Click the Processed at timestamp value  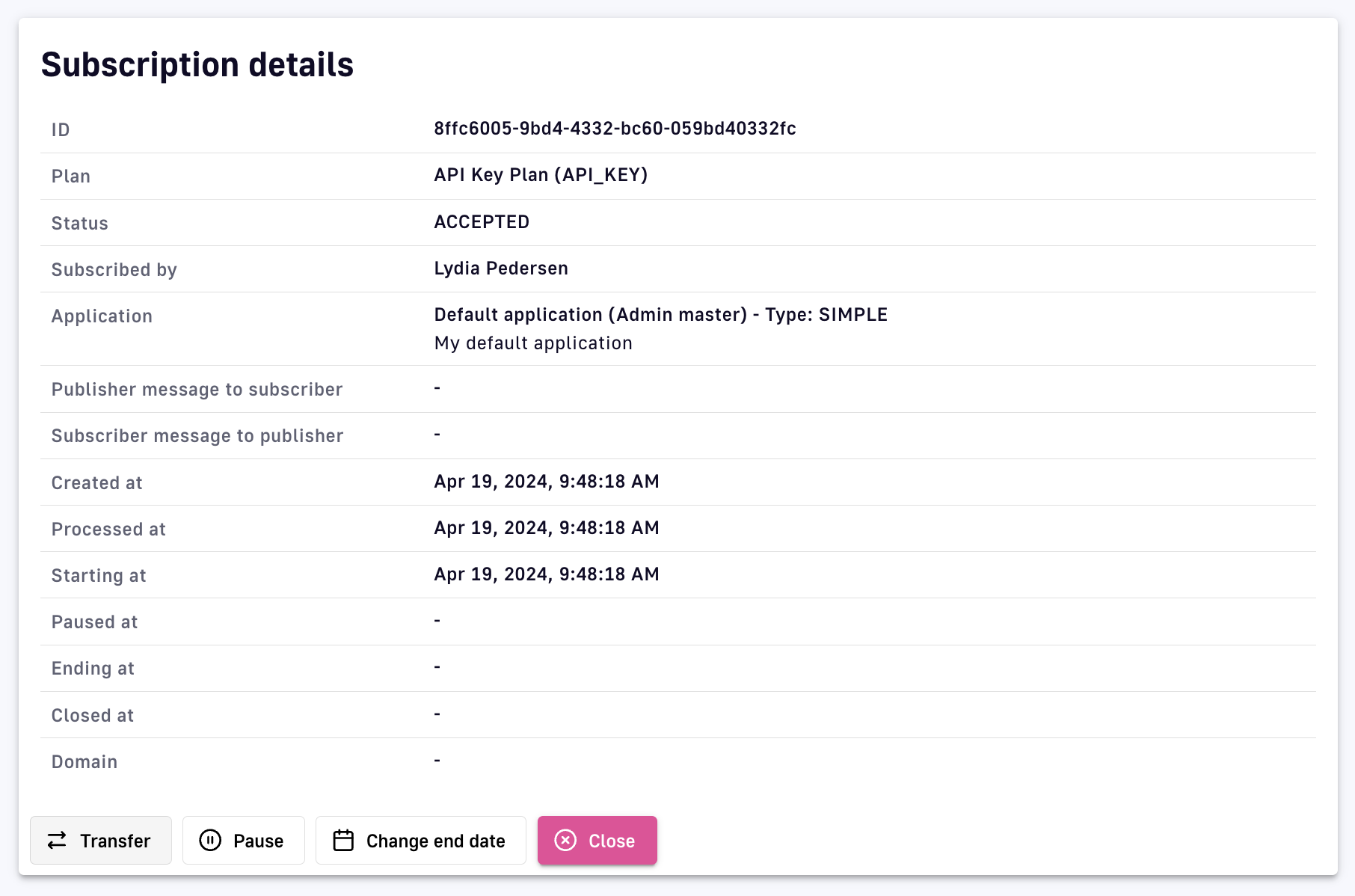[x=547, y=528]
